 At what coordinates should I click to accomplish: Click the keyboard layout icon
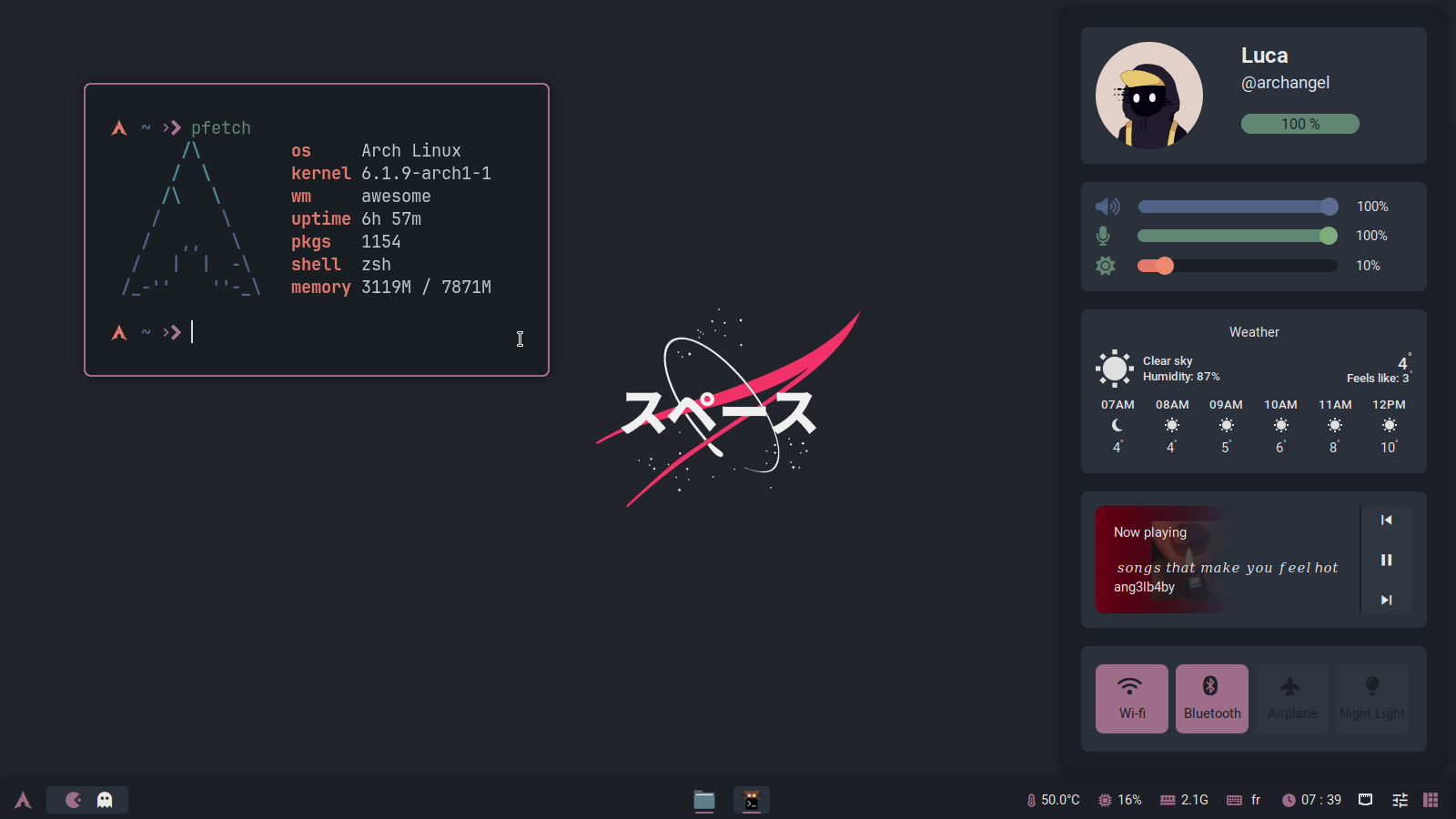tap(1234, 800)
